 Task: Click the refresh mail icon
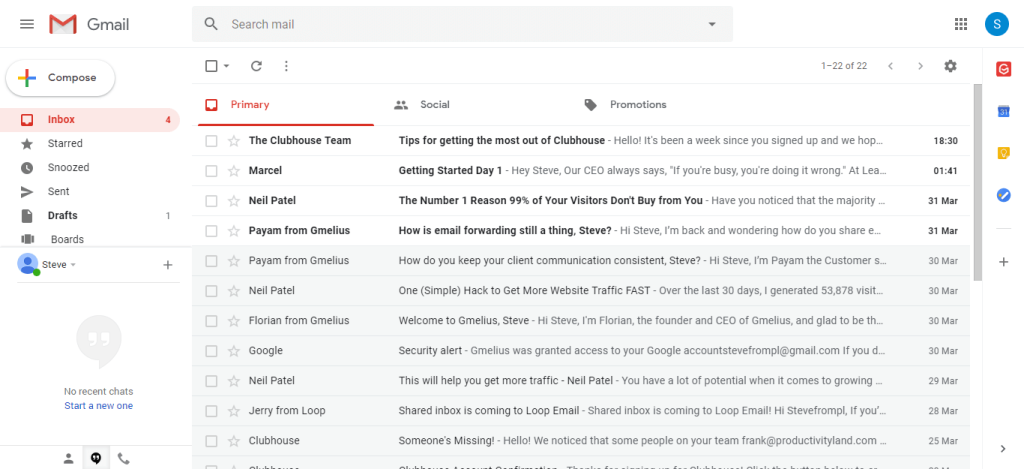[256, 66]
